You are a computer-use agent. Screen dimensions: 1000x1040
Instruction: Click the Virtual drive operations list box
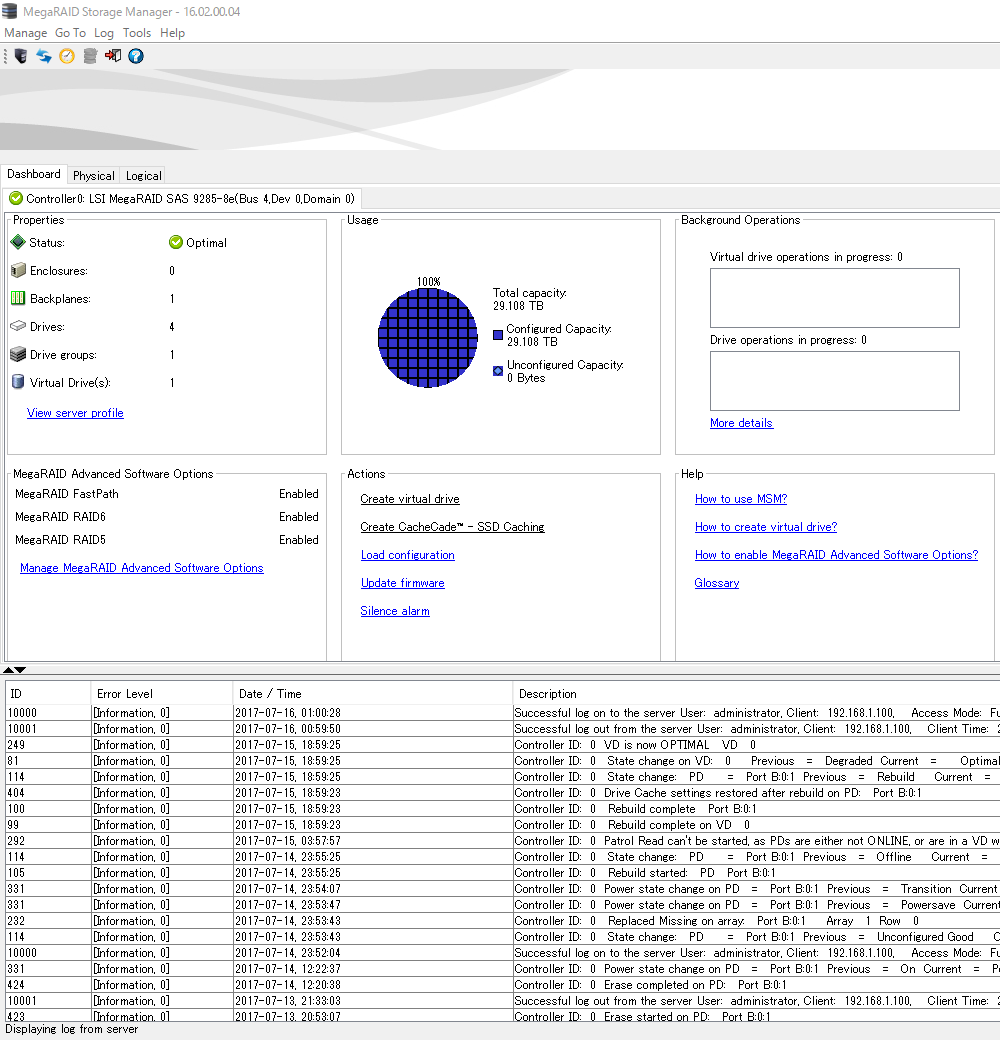(x=834, y=298)
